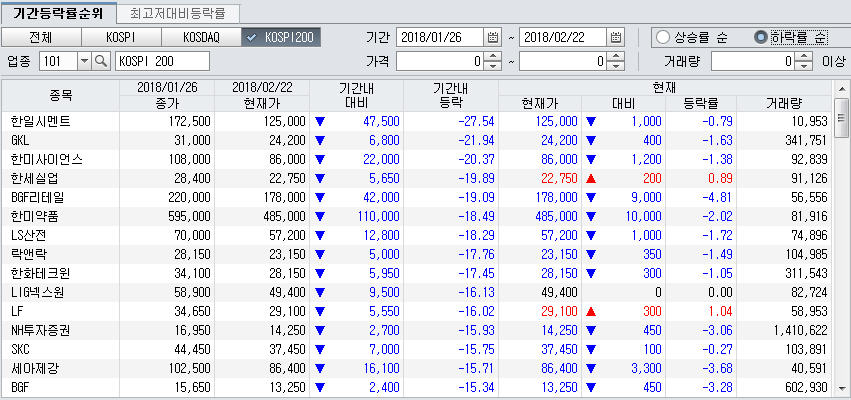
Task: Click the -27.54 period change value
Action: [476, 122]
